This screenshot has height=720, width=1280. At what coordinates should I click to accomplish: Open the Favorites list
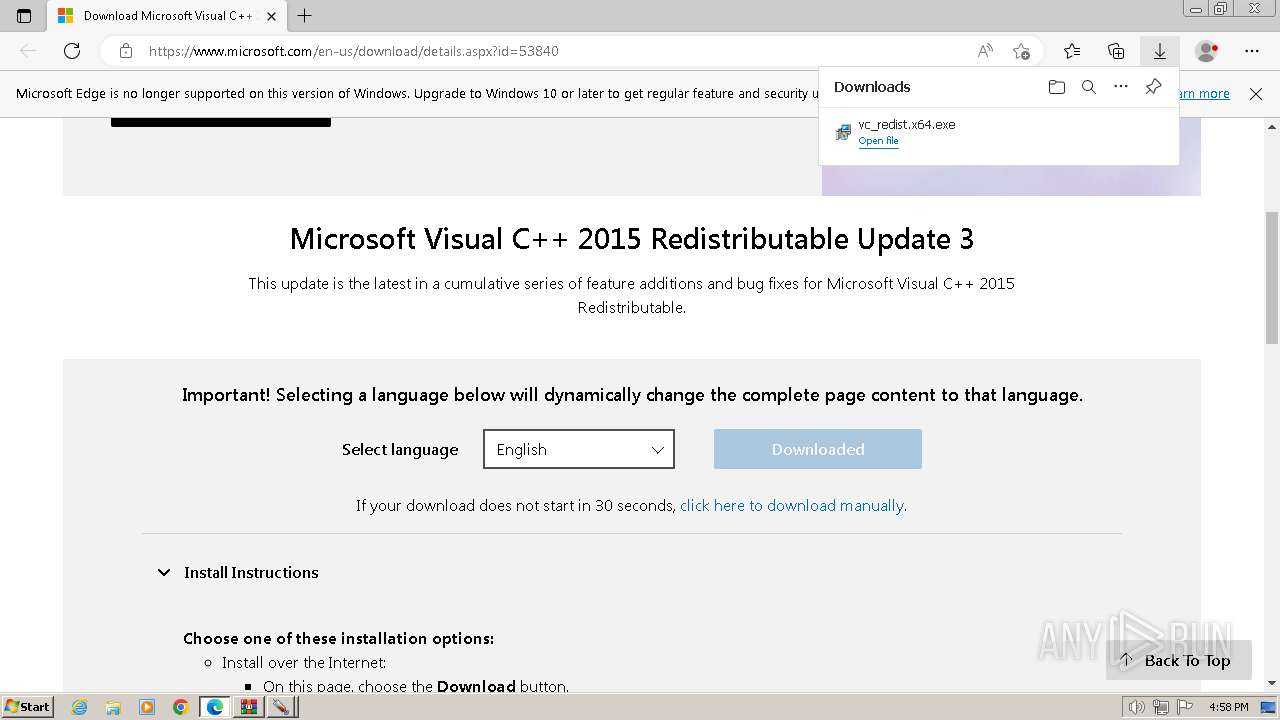(x=1072, y=51)
